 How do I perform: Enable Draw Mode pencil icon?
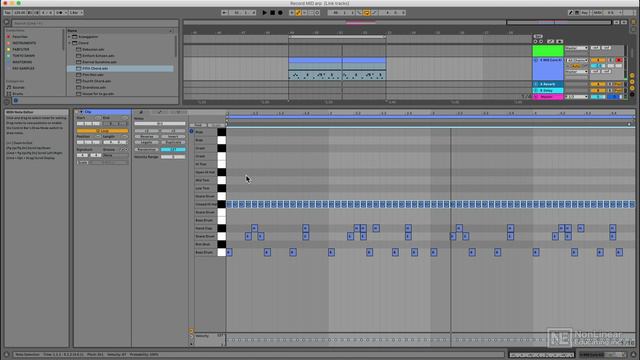[571, 13]
